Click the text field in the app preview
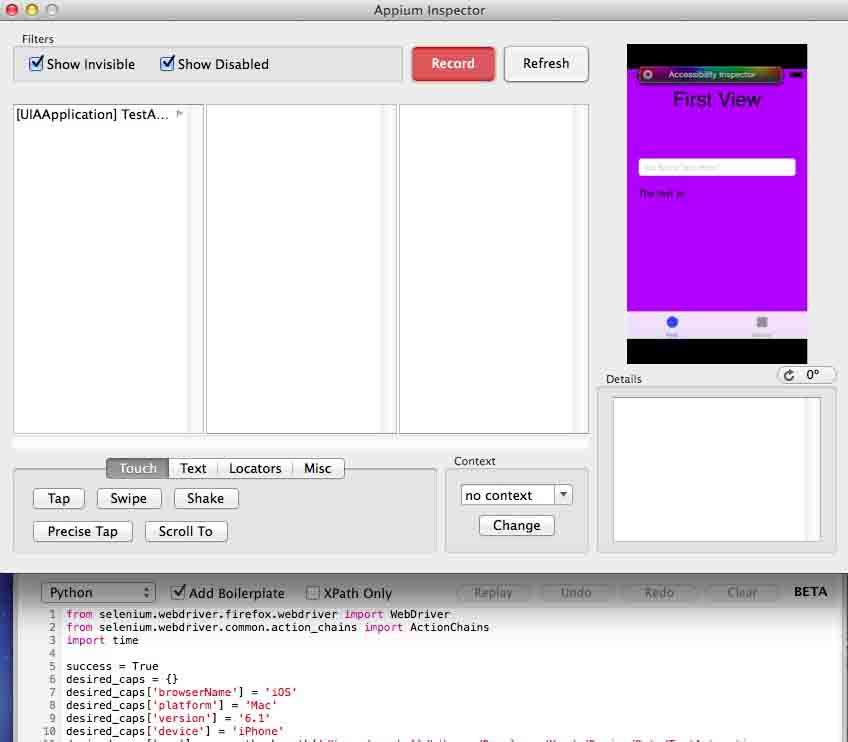The height and width of the screenshot is (742, 848). pyautogui.click(x=717, y=167)
